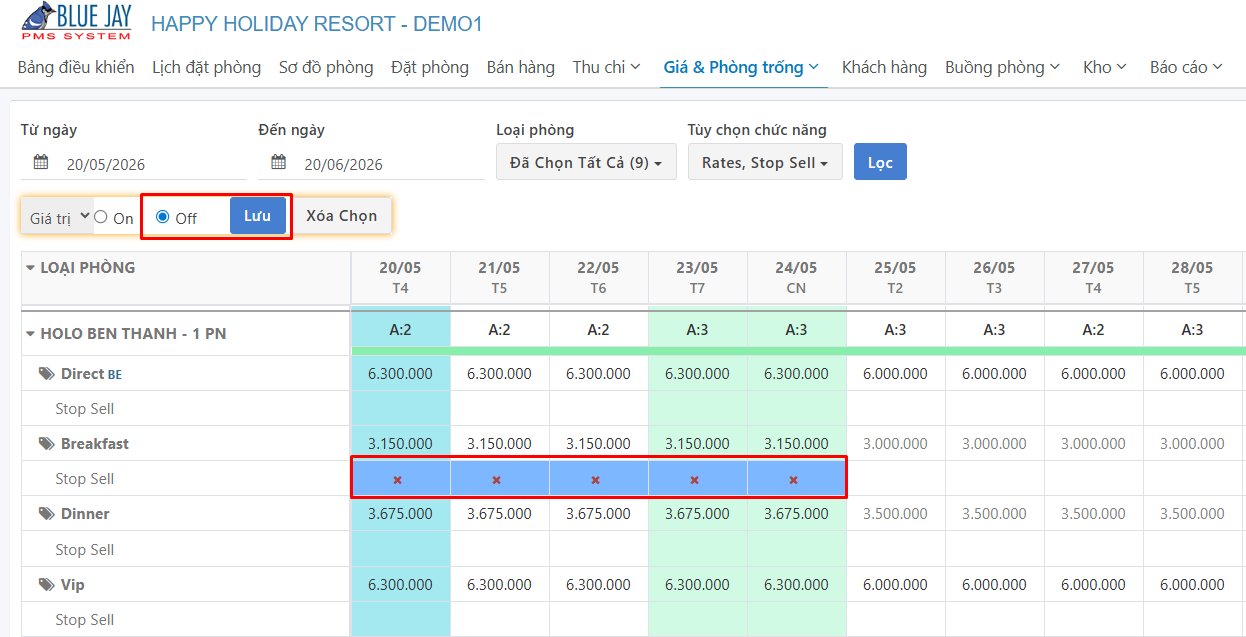Click the Breakfast rate 3.150.000 under 22/05
This screenshot has height=637, width=1246.
pyautogui.click(x=598, y=444)
